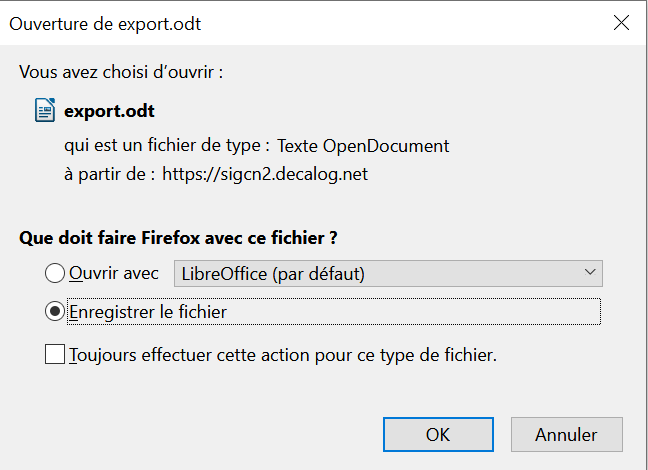Screen dimensions: 648x470
Task: Click the dialog title bar Ouverture de export.odt
Action: (105, 24)
